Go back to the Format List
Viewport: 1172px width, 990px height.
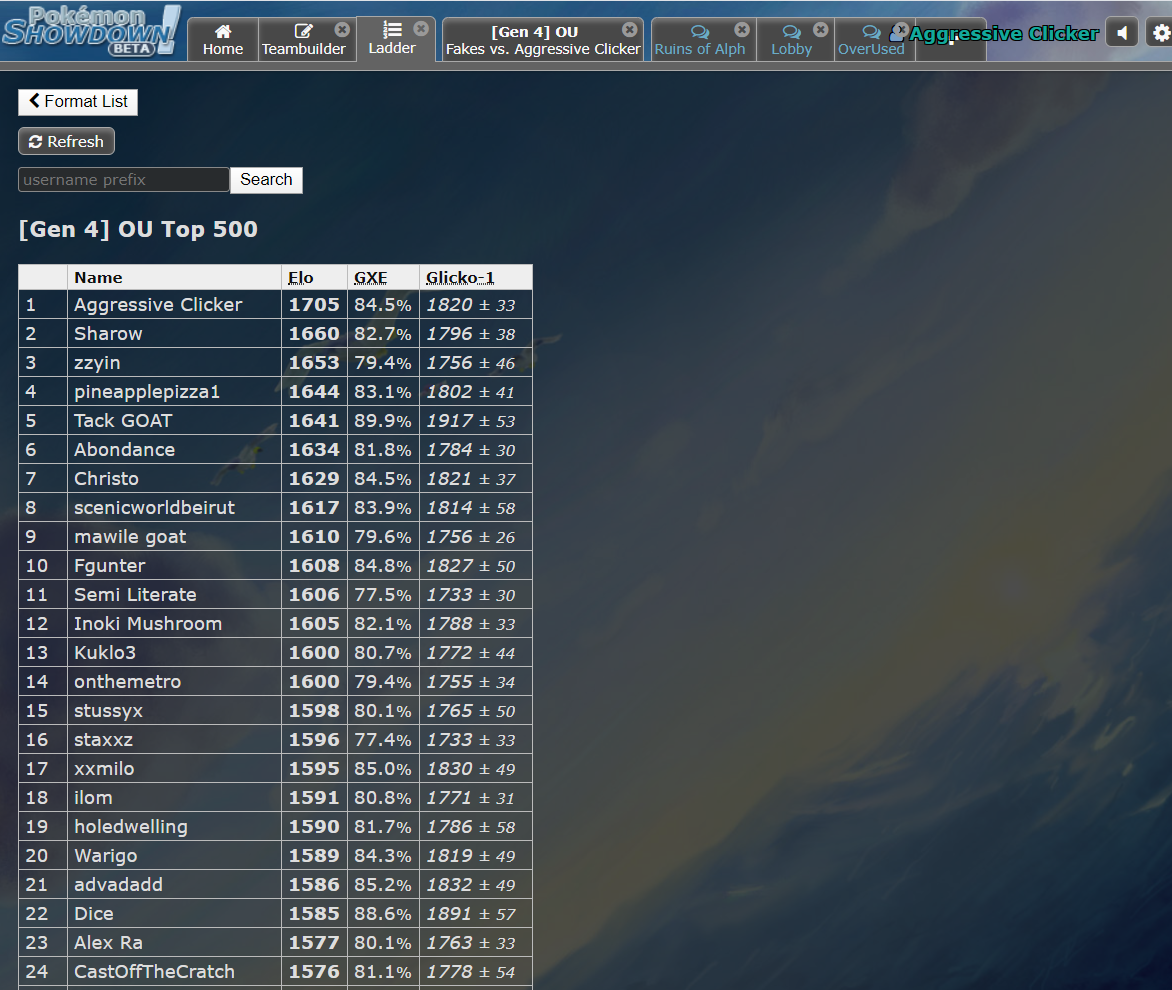78,101
